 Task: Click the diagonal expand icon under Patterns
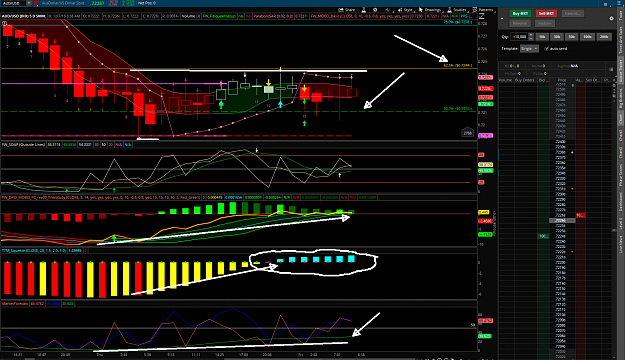point(481,16)
